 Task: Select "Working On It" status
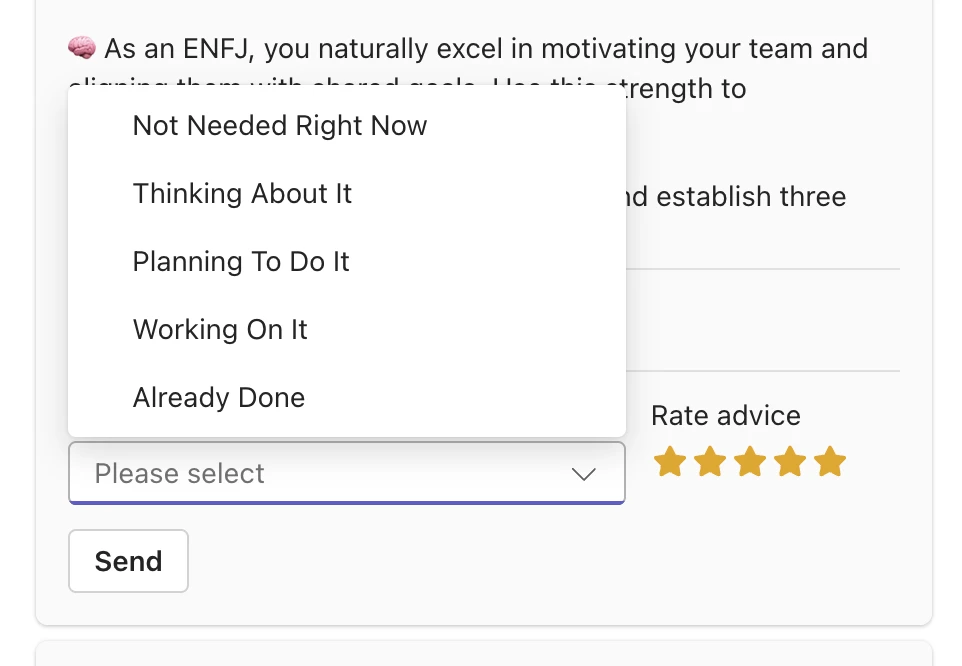click(220, 330)
